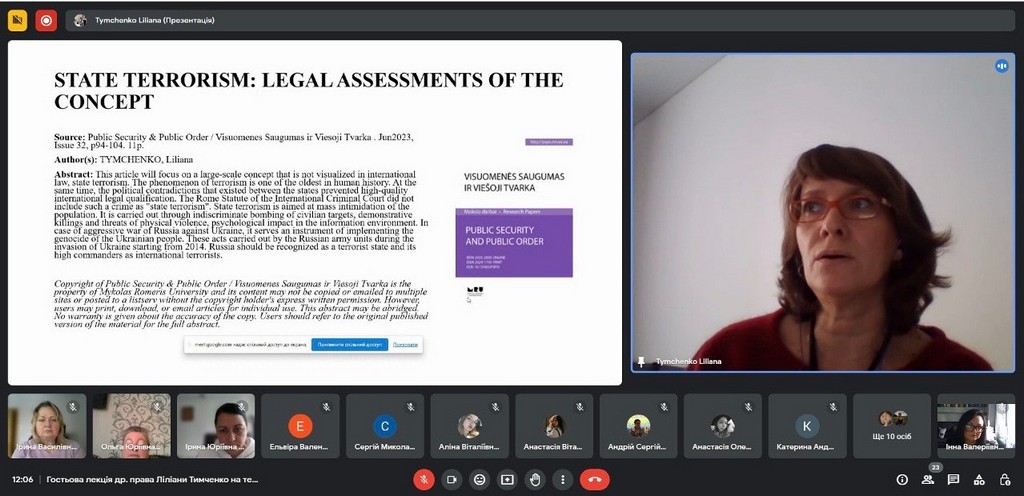Open the chat messages panel

pos(953,480)
